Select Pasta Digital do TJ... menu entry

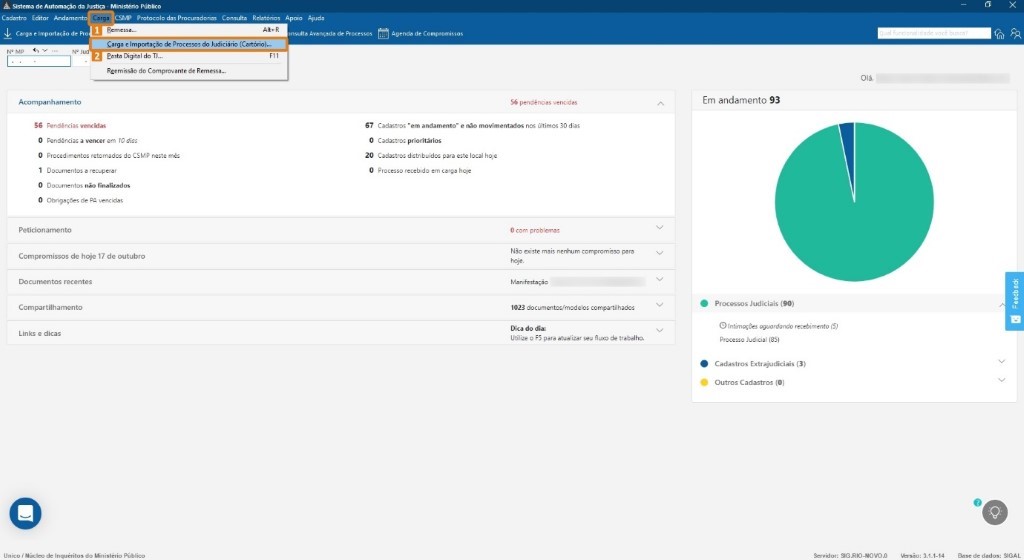[x=189, y=56]
